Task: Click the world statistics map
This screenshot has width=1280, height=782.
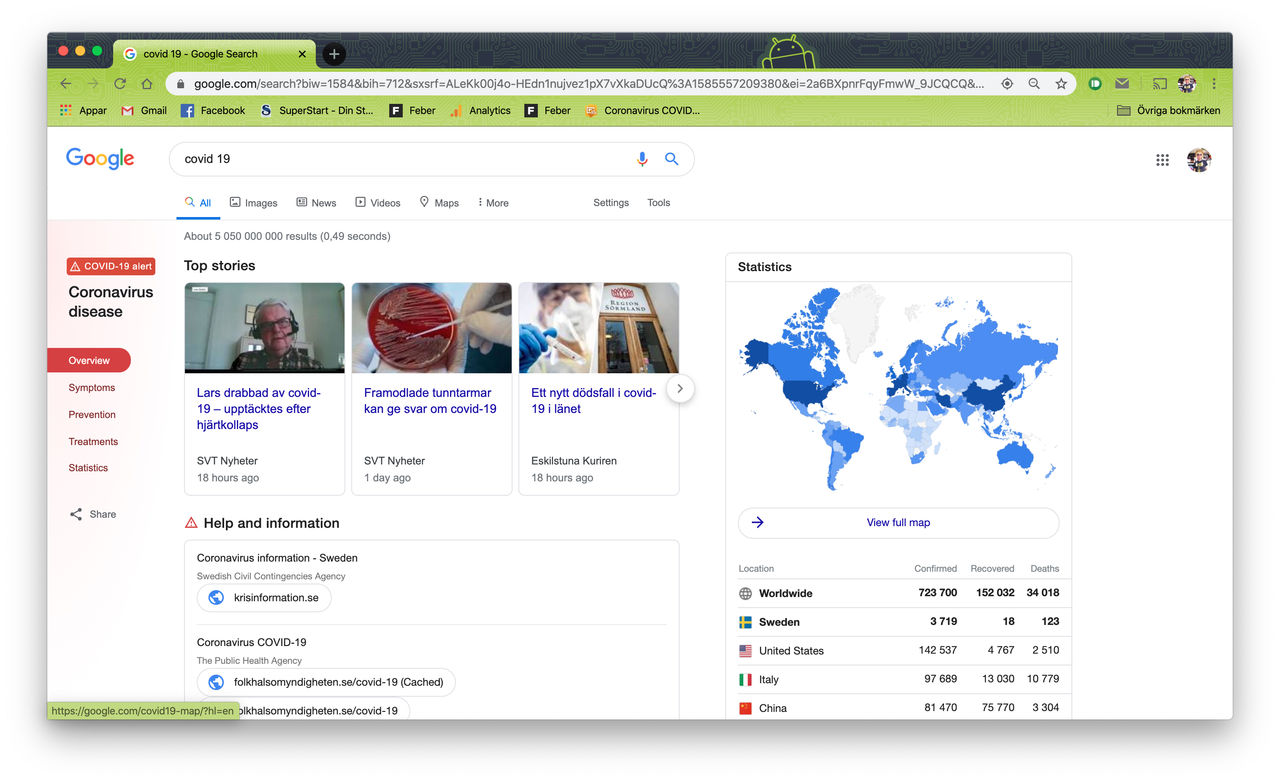Action: (x=898, y=390)
